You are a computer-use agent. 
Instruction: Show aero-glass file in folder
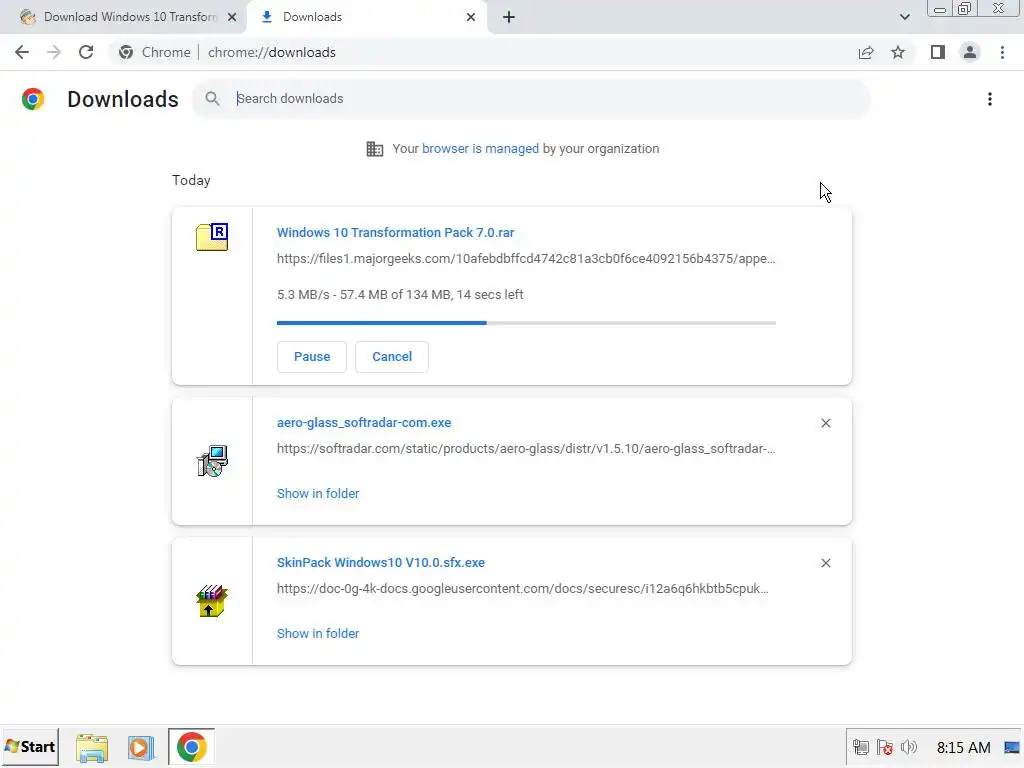click(x=318, y=494)
